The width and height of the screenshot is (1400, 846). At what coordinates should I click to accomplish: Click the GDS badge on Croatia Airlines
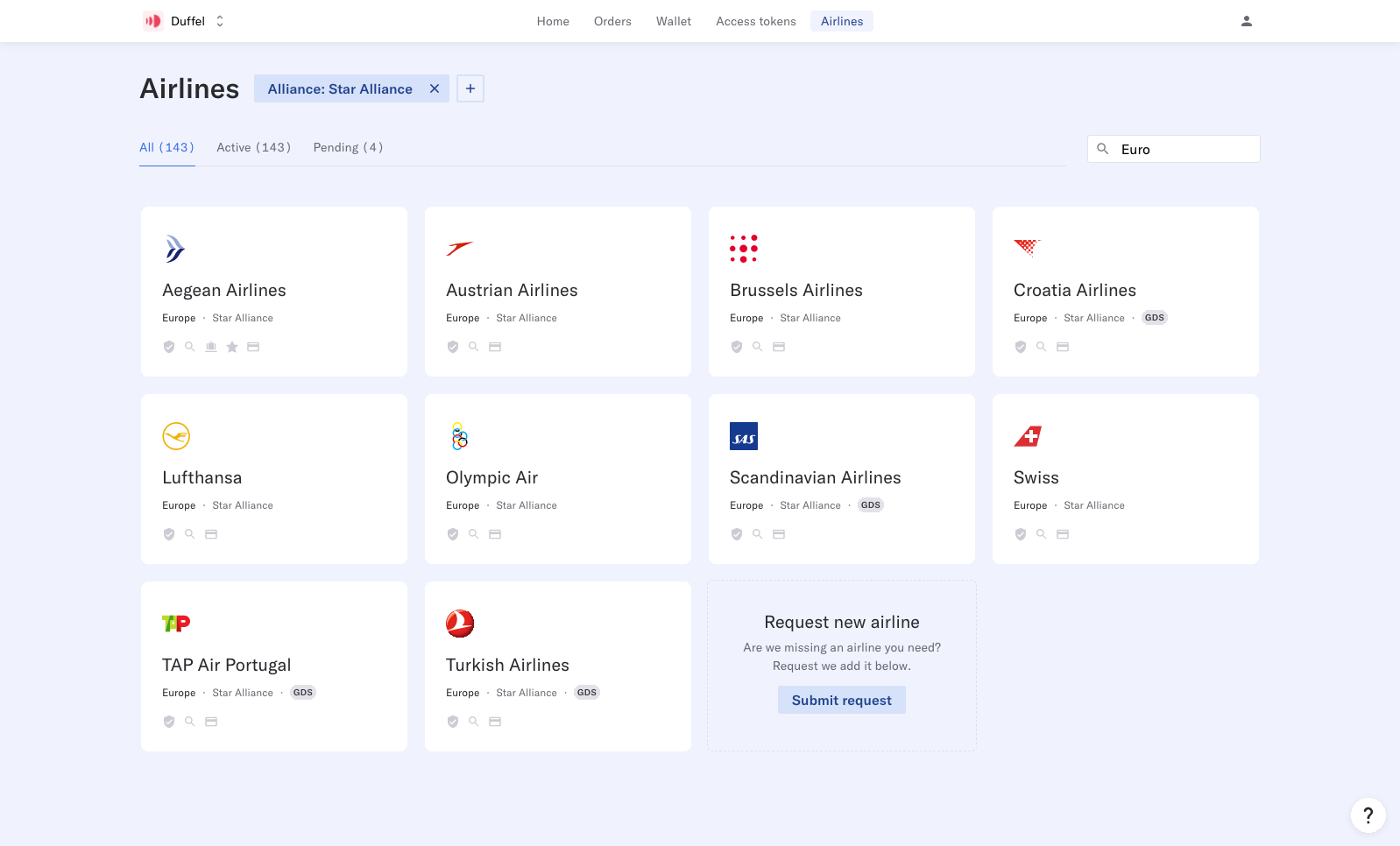[x=1155, y=318]
